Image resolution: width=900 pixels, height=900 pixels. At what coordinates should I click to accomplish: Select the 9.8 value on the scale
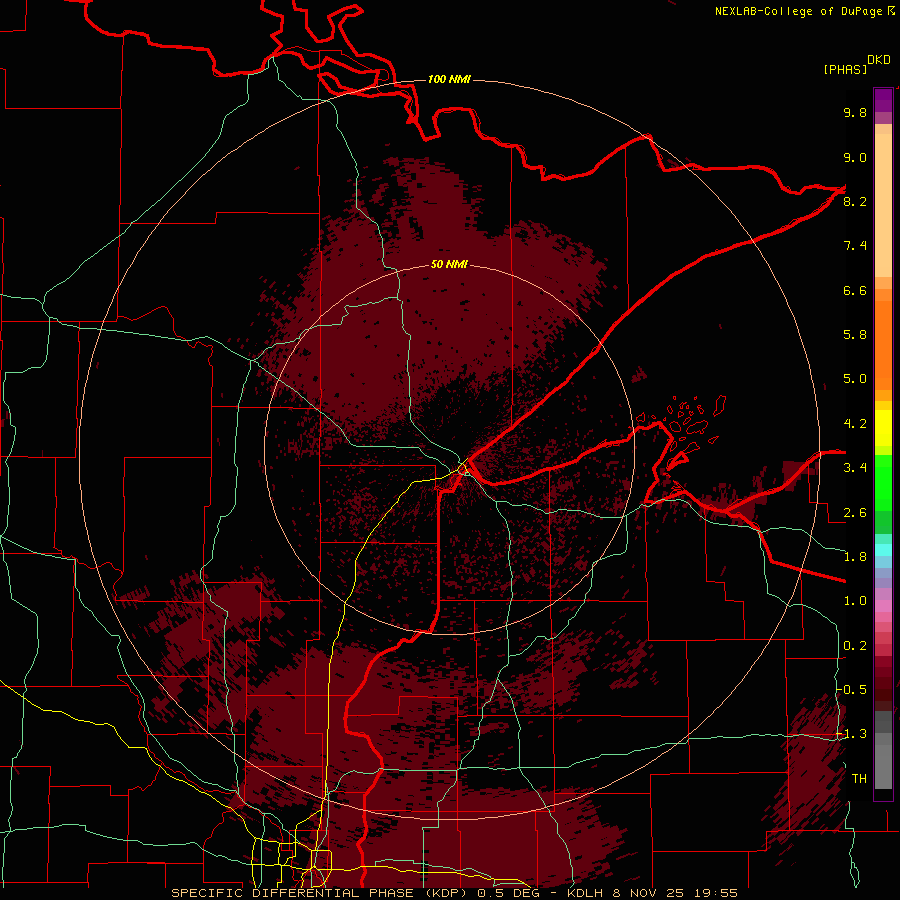coord(855,112)
